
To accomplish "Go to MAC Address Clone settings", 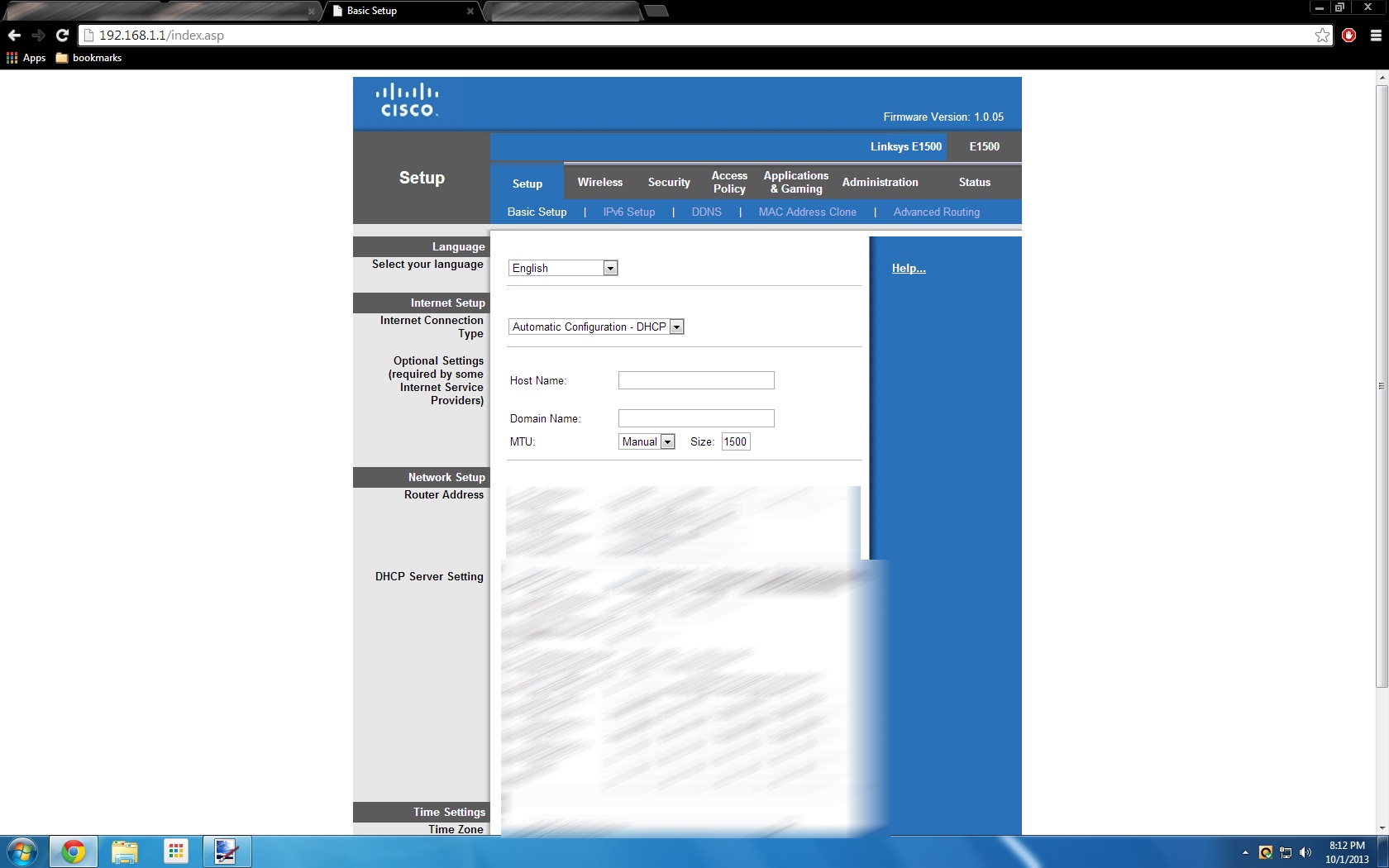I will (807, 212).
